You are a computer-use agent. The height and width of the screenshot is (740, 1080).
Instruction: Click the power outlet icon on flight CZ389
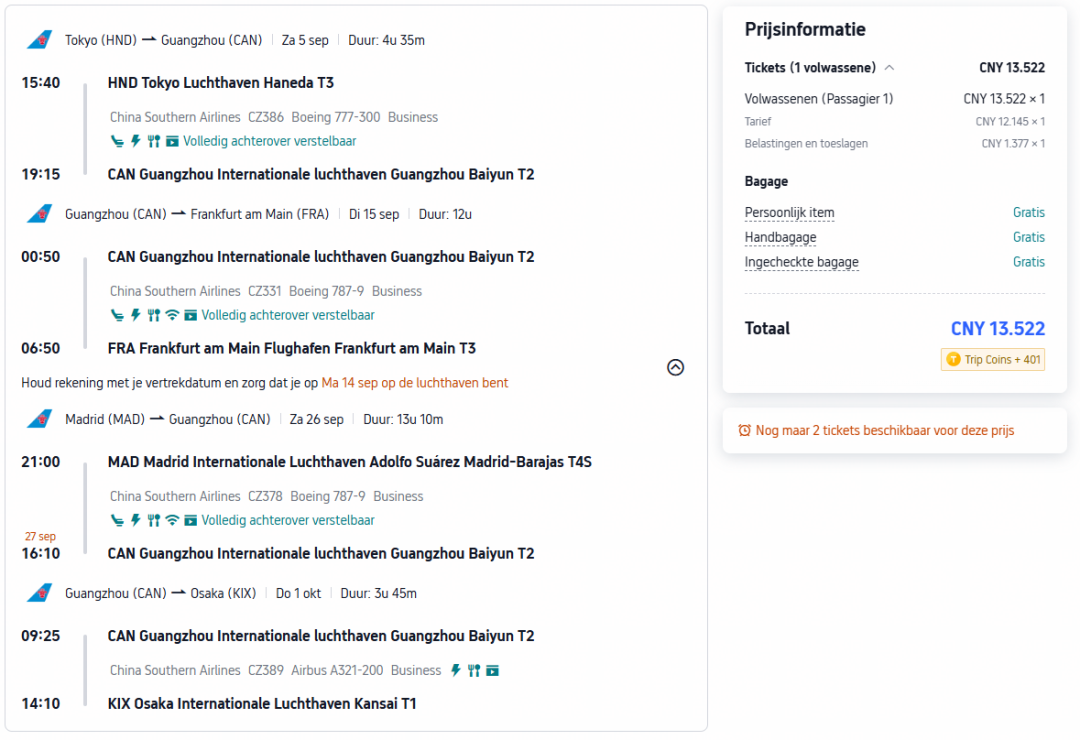456,670
